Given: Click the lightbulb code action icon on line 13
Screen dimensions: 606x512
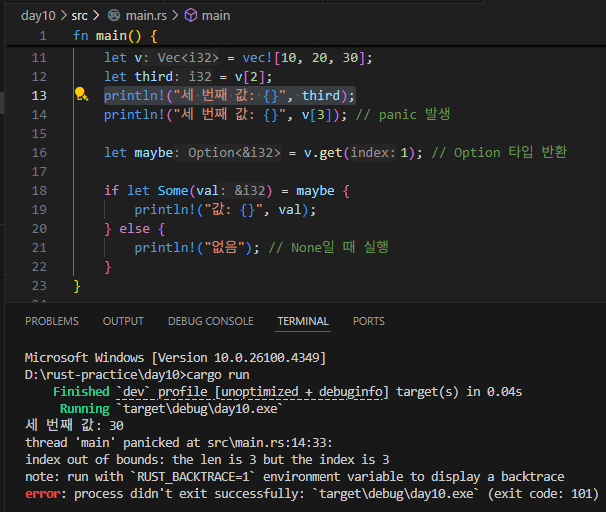Looking at the screenshot, I should [x=81, y=94].
